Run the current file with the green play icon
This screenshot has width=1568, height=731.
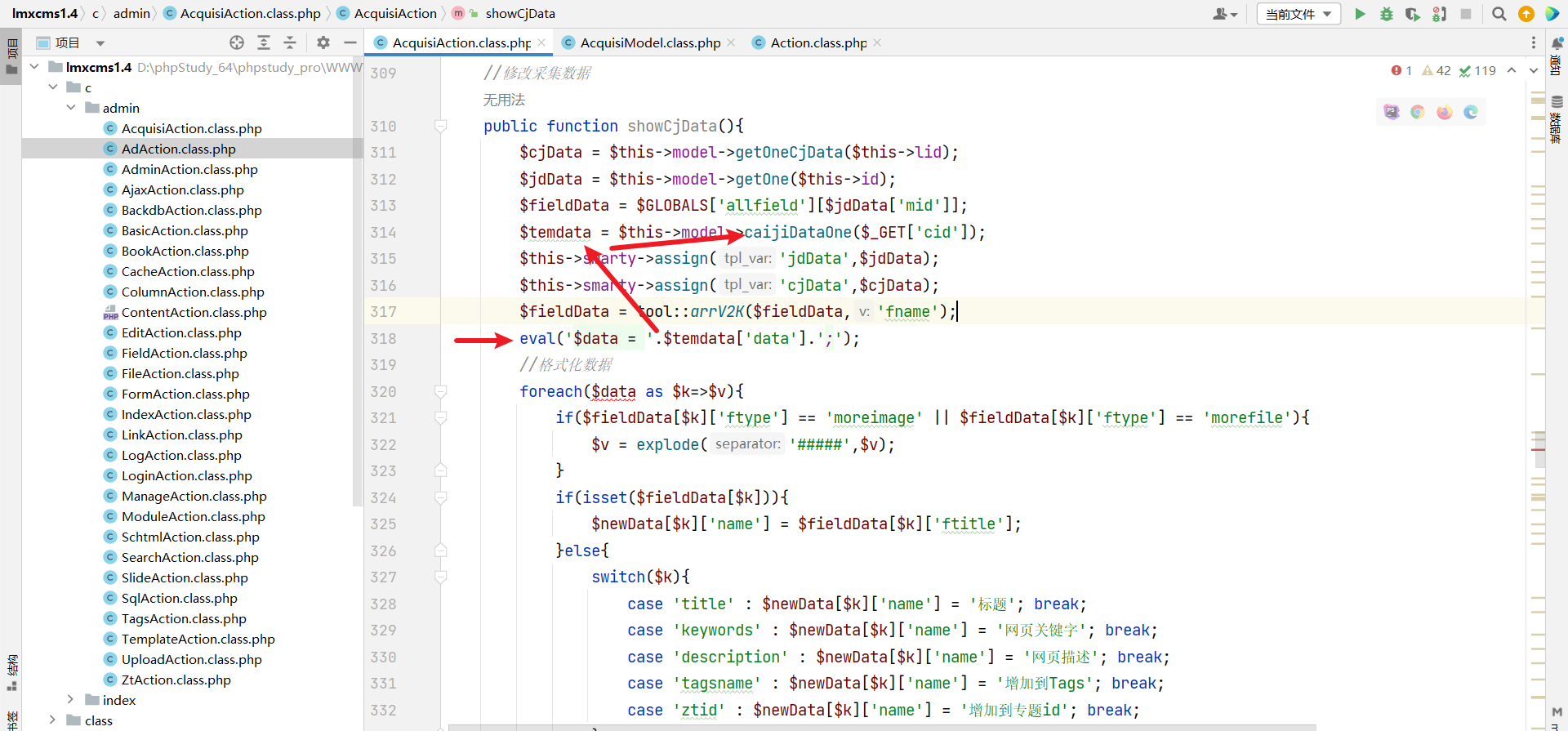pyautogui.click(x=1360, y=14)
